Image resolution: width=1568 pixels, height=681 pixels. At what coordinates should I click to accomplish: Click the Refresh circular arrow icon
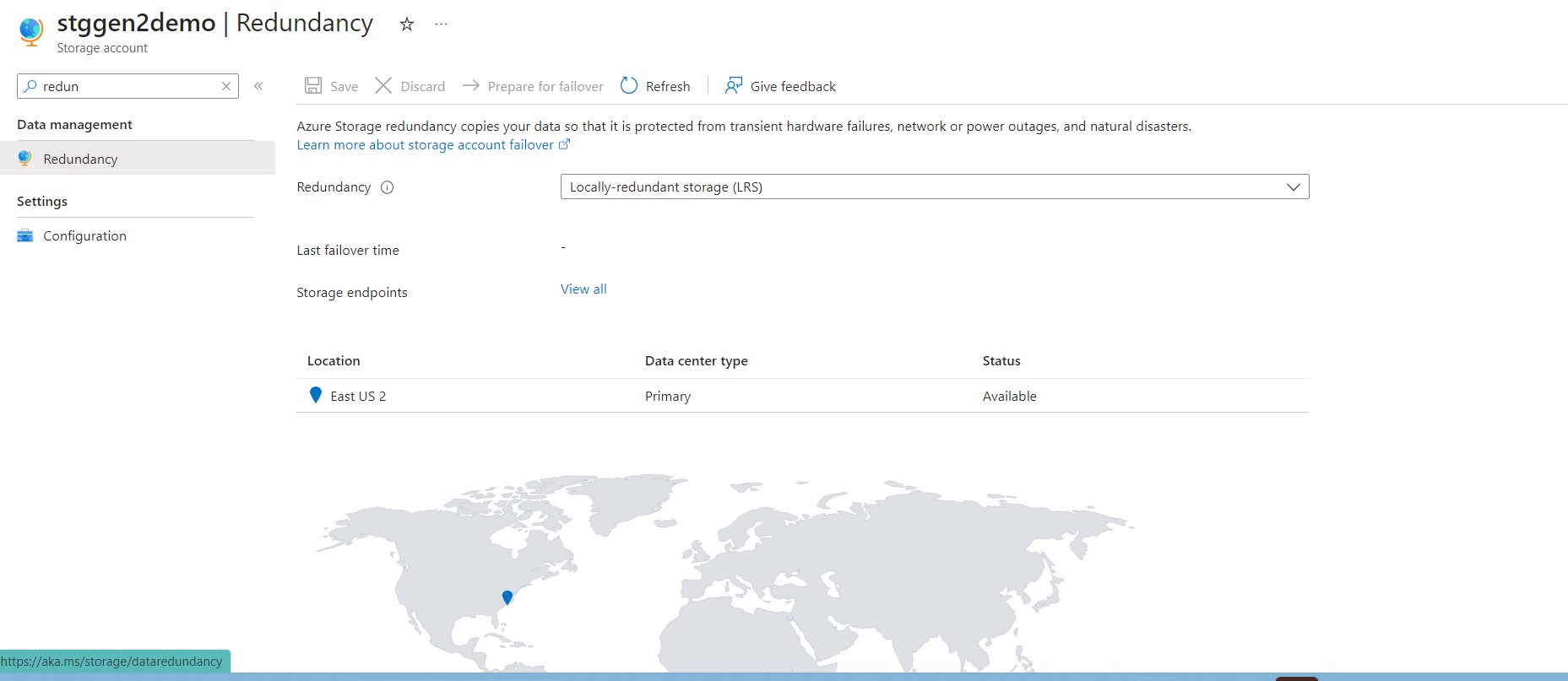(629, 85)
